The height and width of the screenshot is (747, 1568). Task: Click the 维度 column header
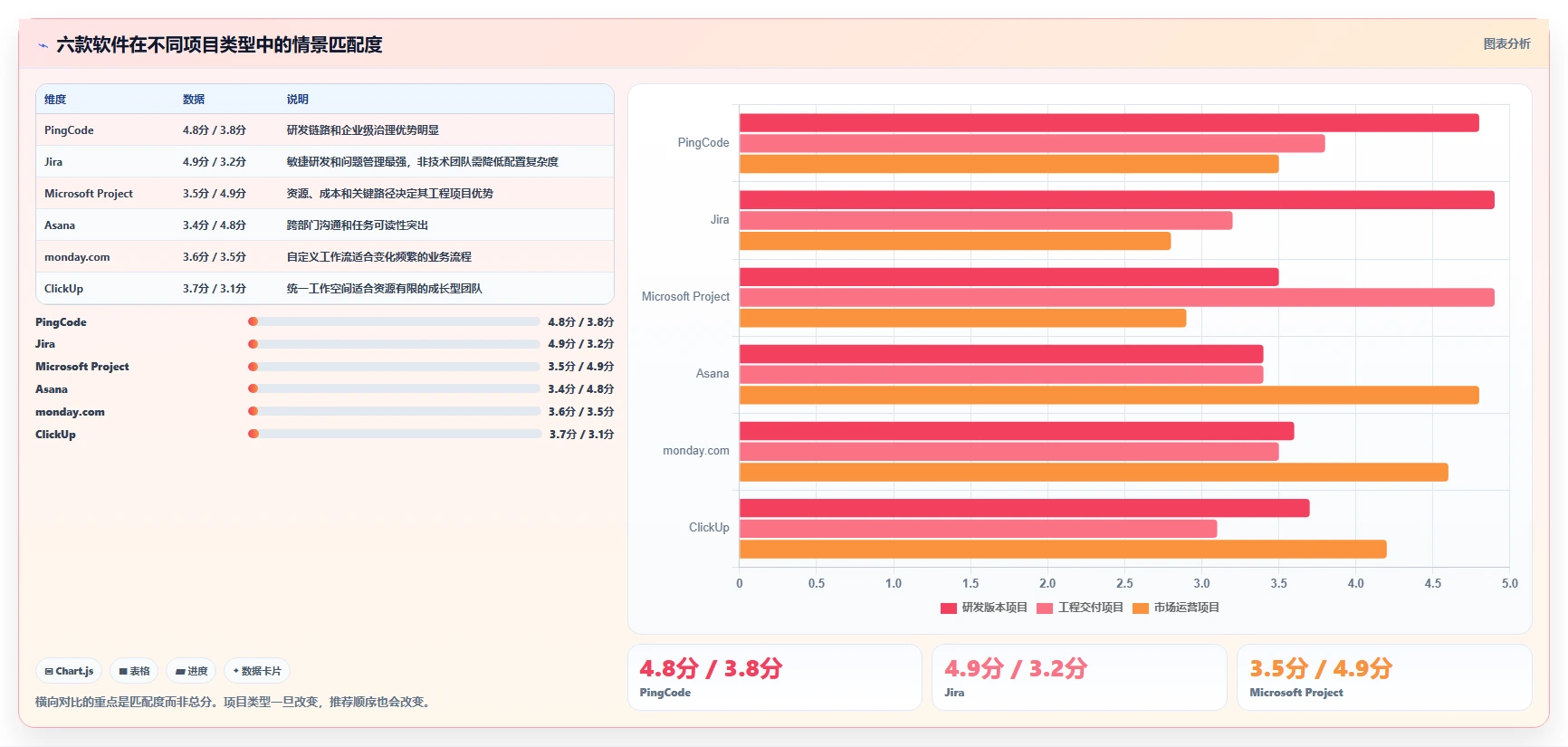55,100
